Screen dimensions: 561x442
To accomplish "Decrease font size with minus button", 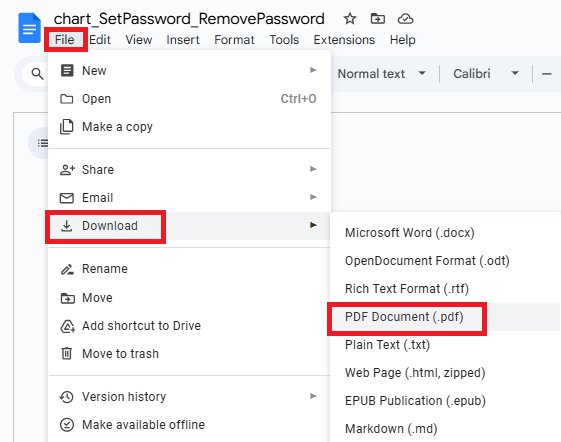I will click(546, 74).
